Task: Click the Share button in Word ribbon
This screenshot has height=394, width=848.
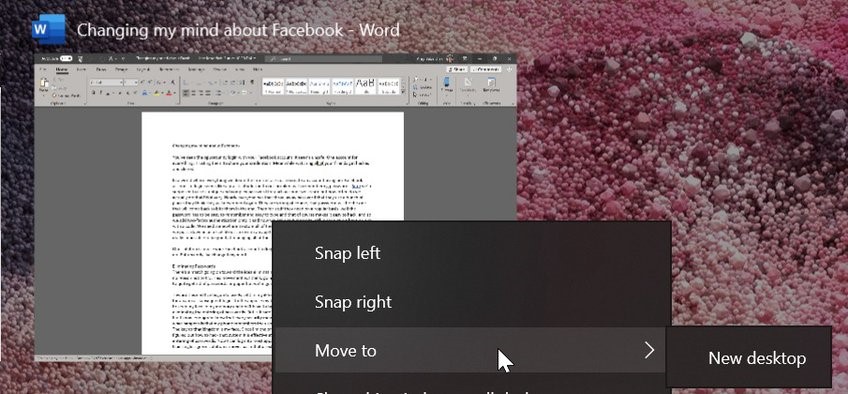Action: 457,69
